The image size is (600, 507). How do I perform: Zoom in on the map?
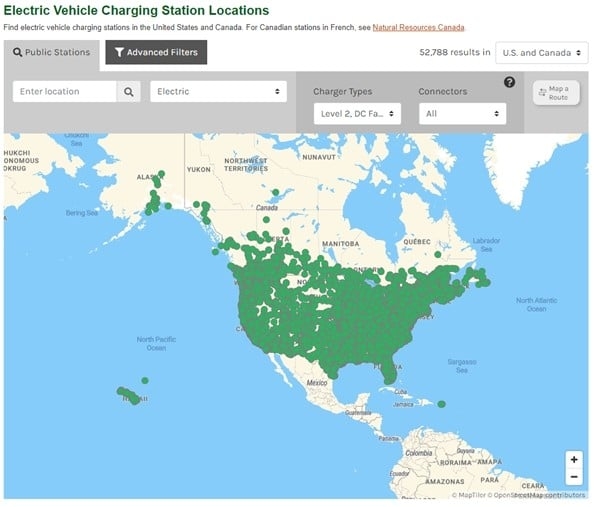(574, 460)
